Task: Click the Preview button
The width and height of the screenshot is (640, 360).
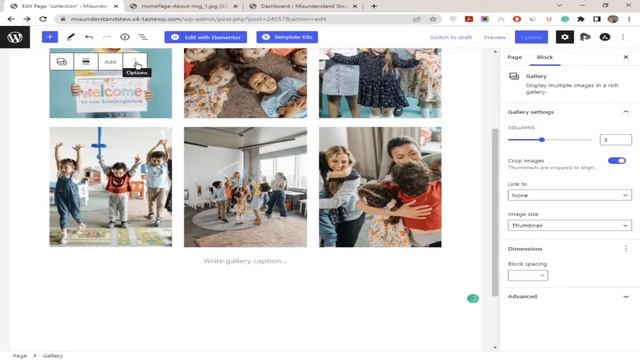Action: (x=495, y=37)
